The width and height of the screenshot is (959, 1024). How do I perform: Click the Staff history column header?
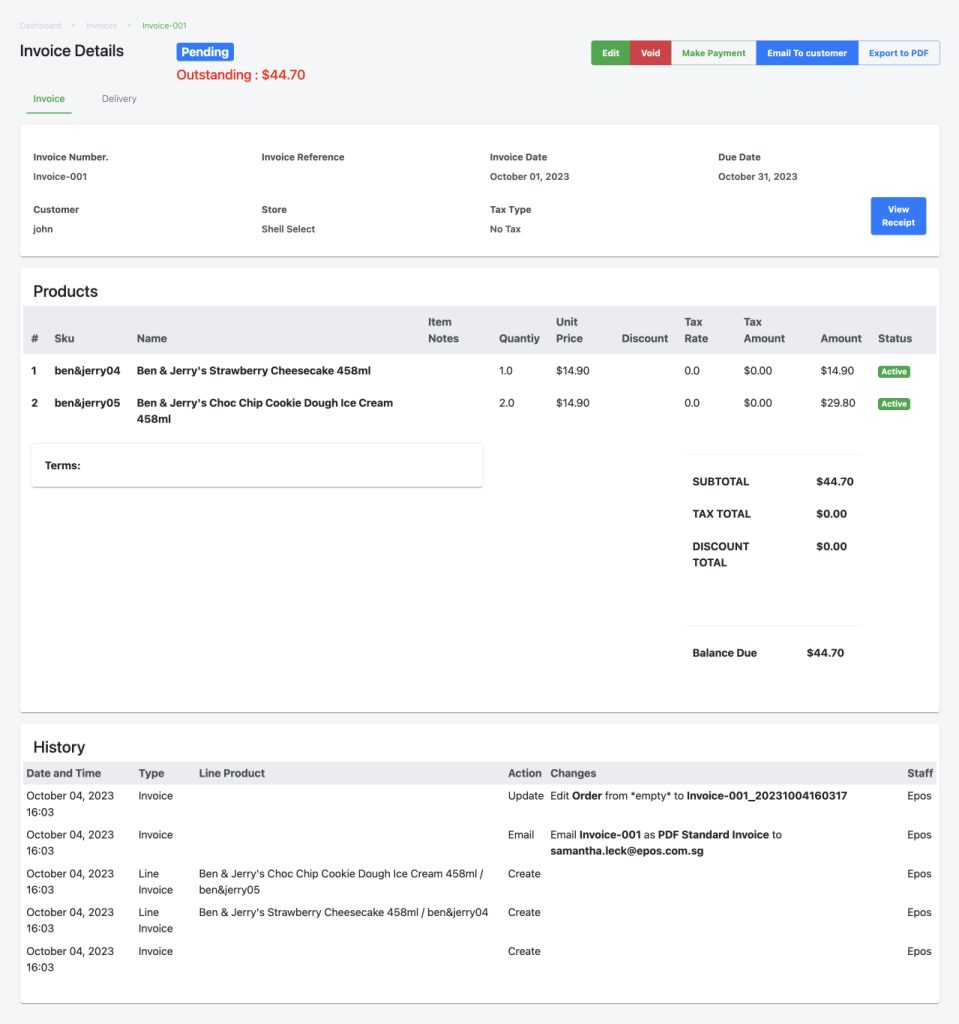(920, 773)
